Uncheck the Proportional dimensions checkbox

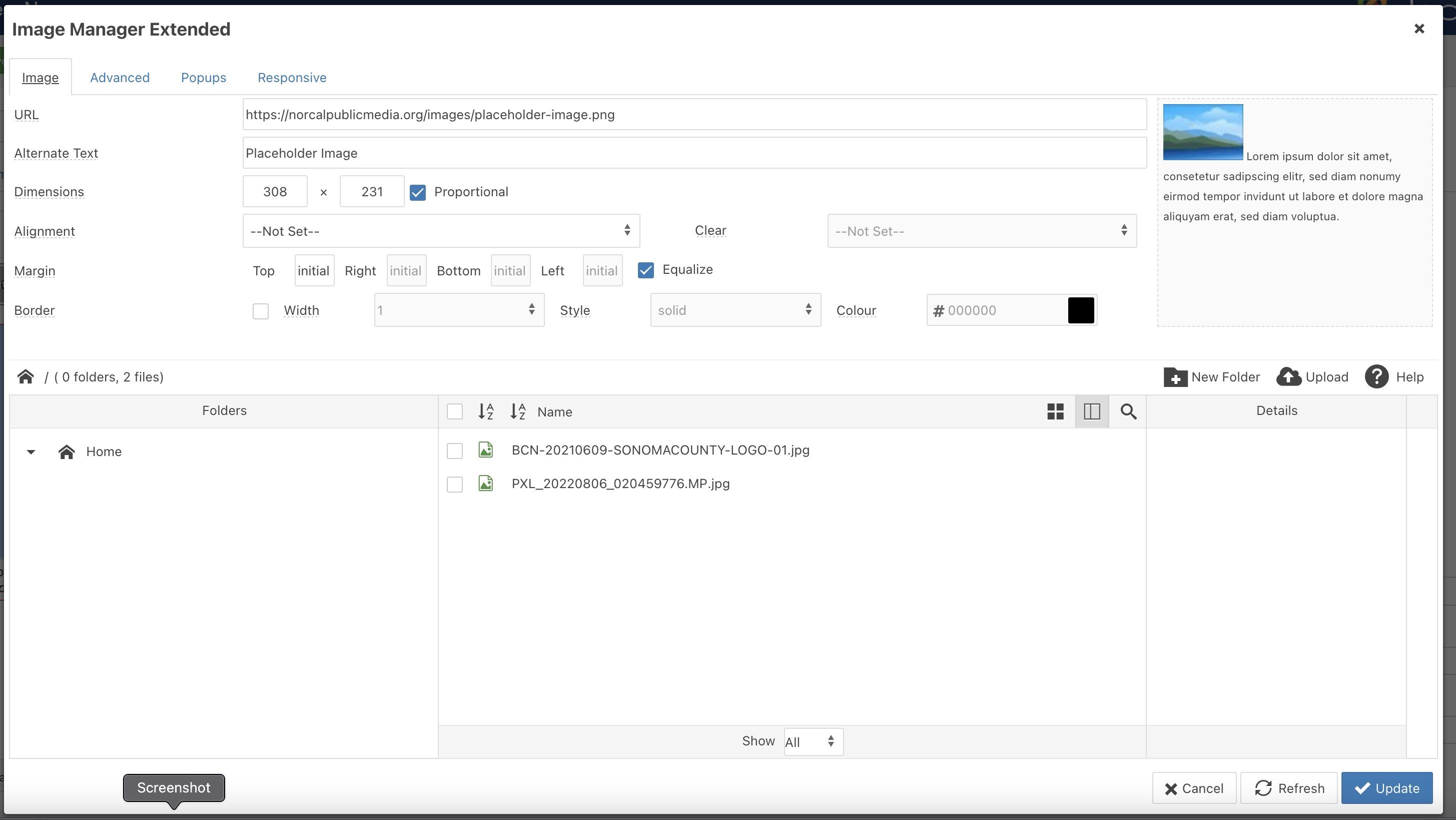tap(418, 193)
